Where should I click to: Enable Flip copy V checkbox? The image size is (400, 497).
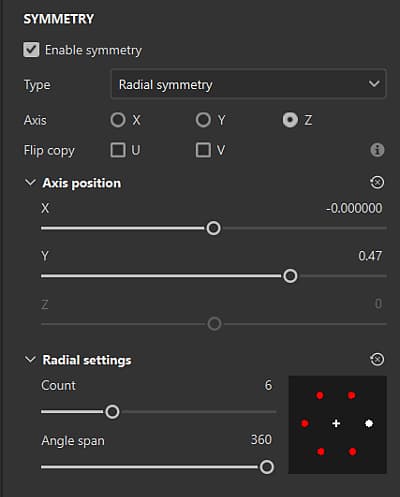pyautogui.click(x=203, y=150)
